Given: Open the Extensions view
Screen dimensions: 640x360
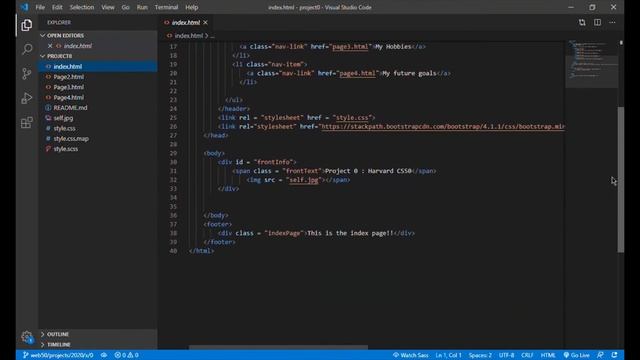Looking at the screenshot, I should (27, 122).
